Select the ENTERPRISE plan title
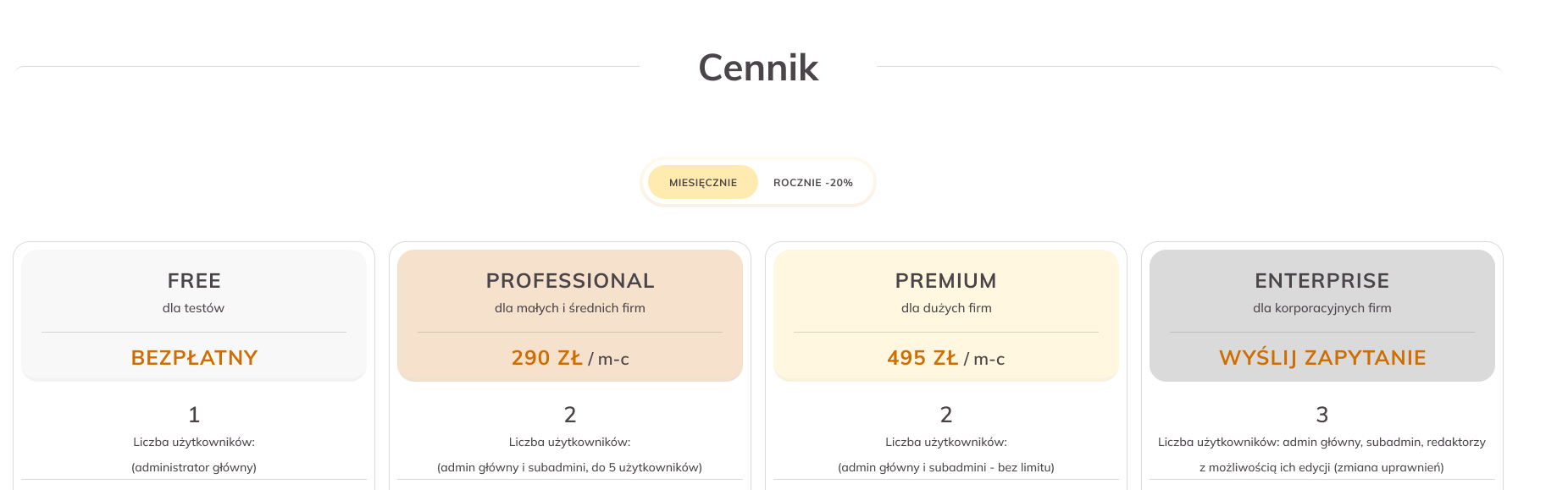This screenshot has width=1568, height=490. click(x=1322, y=281)
